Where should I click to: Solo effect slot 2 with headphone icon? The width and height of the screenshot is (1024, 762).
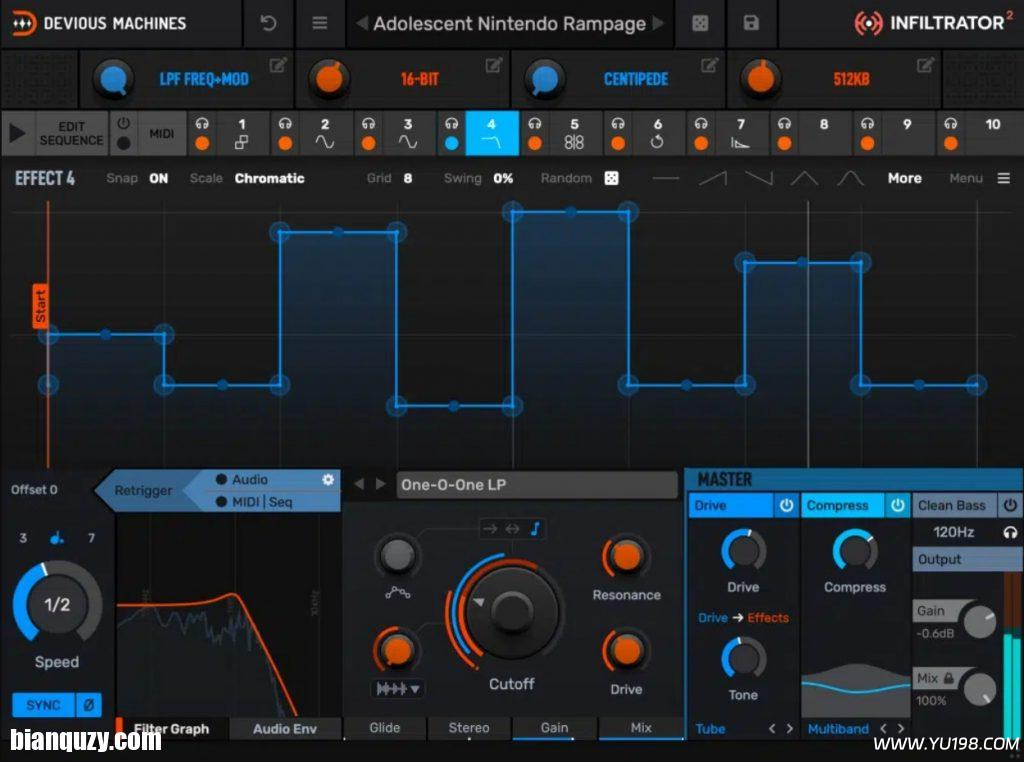point(285,124)
